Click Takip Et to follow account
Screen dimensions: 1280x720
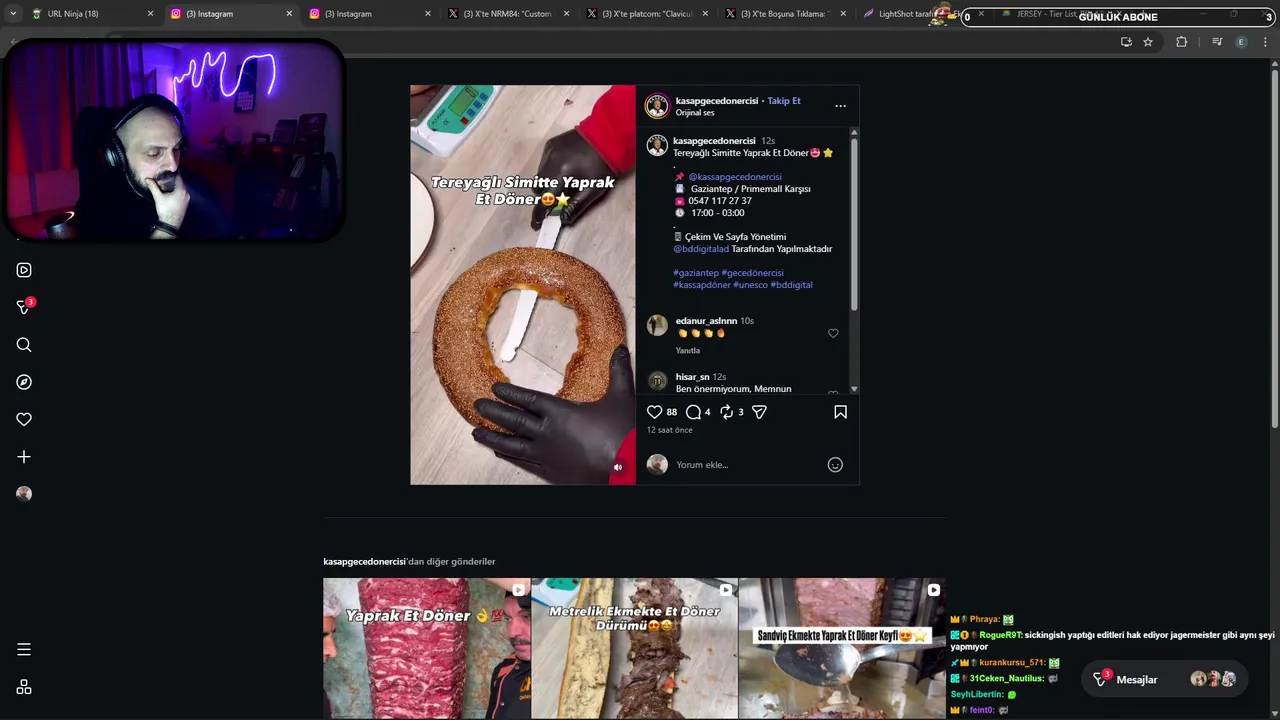pyautogui.click(x=784, y=101)
